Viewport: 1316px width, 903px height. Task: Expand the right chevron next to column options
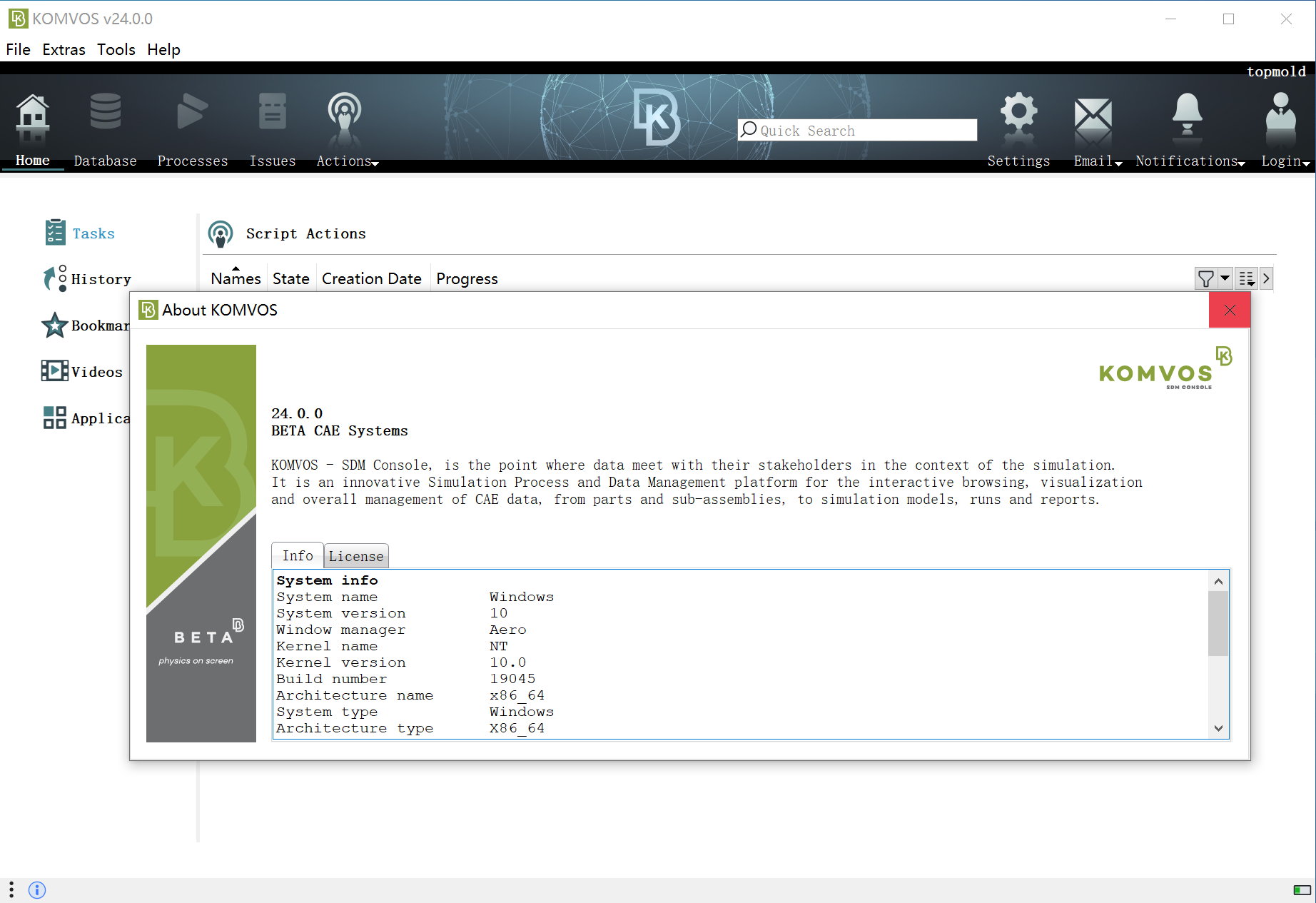1266,278
